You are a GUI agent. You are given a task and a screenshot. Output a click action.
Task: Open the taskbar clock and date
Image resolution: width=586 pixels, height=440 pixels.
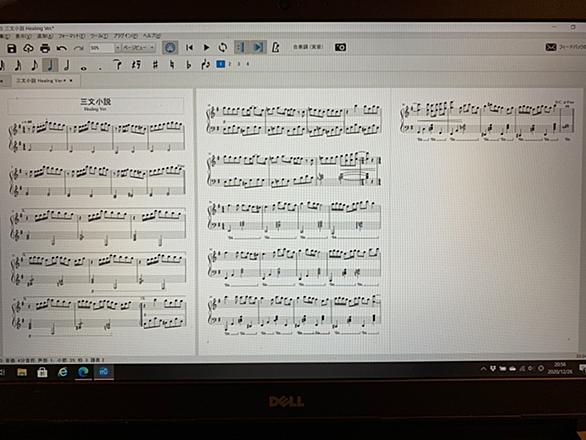pos(559,368)
